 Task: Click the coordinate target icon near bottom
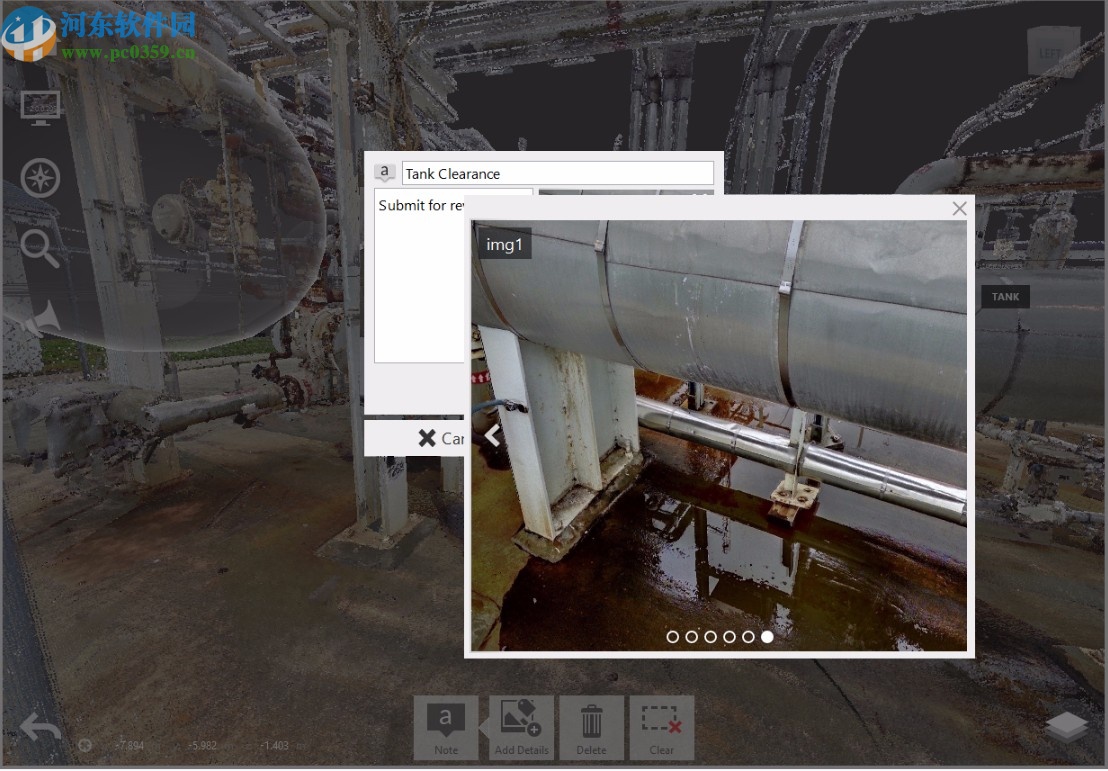85,745
